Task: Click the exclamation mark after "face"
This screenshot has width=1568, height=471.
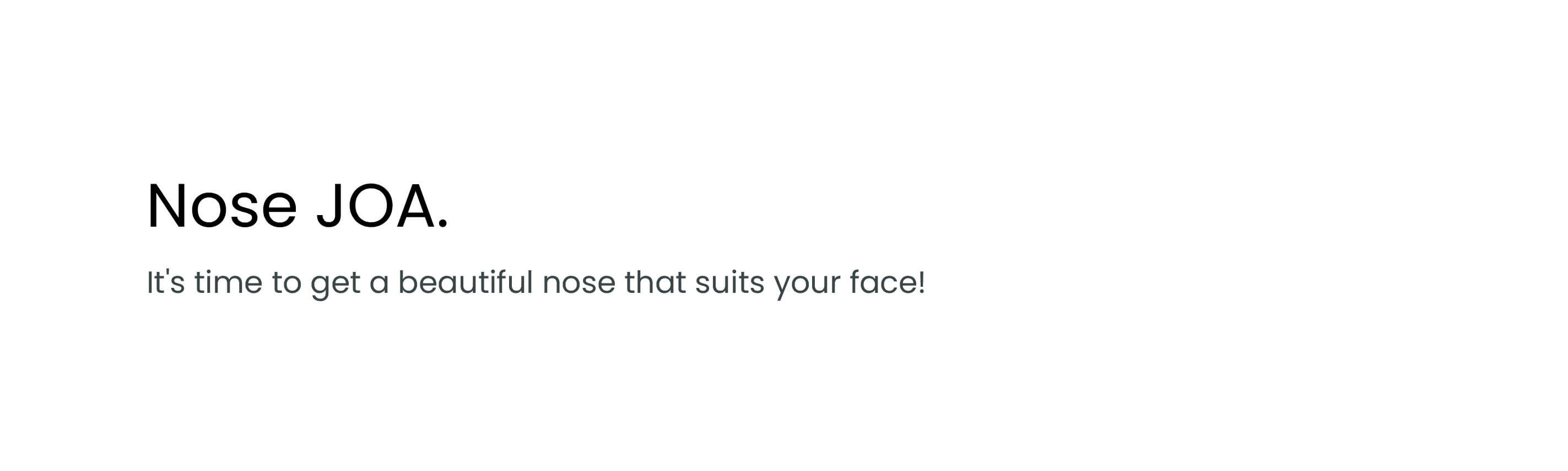Action: [922, 282]
